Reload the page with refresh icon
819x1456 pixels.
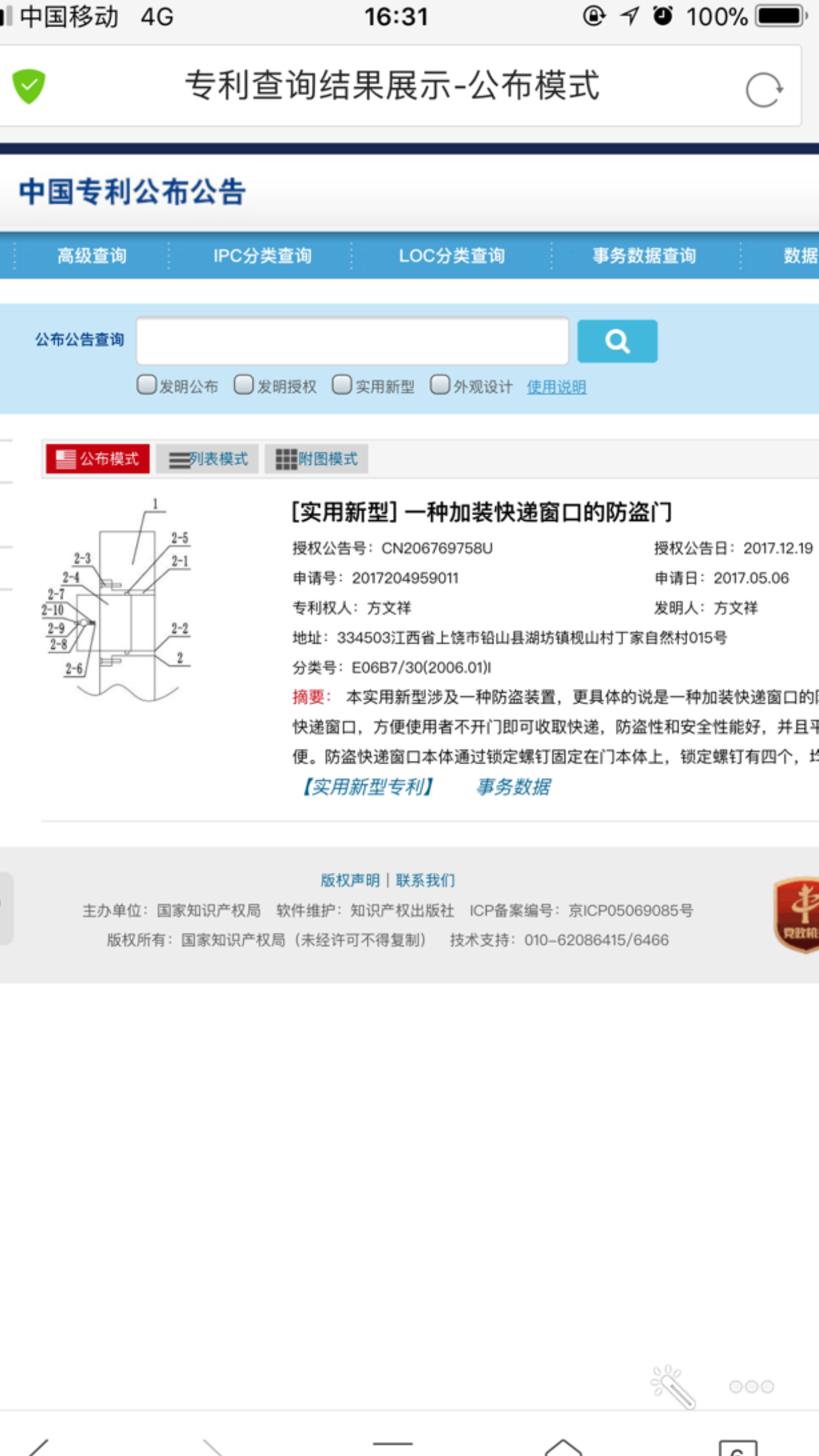[764, 89]
